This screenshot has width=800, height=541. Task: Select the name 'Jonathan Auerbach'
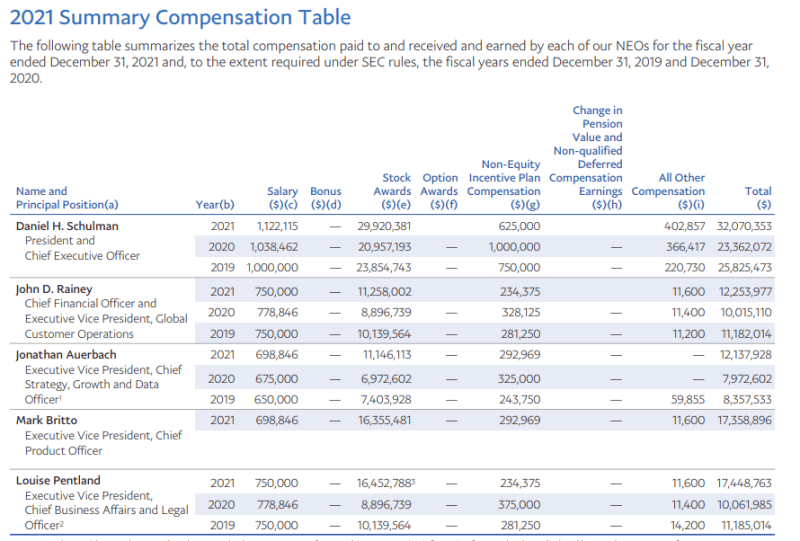(x=66, y=355)
